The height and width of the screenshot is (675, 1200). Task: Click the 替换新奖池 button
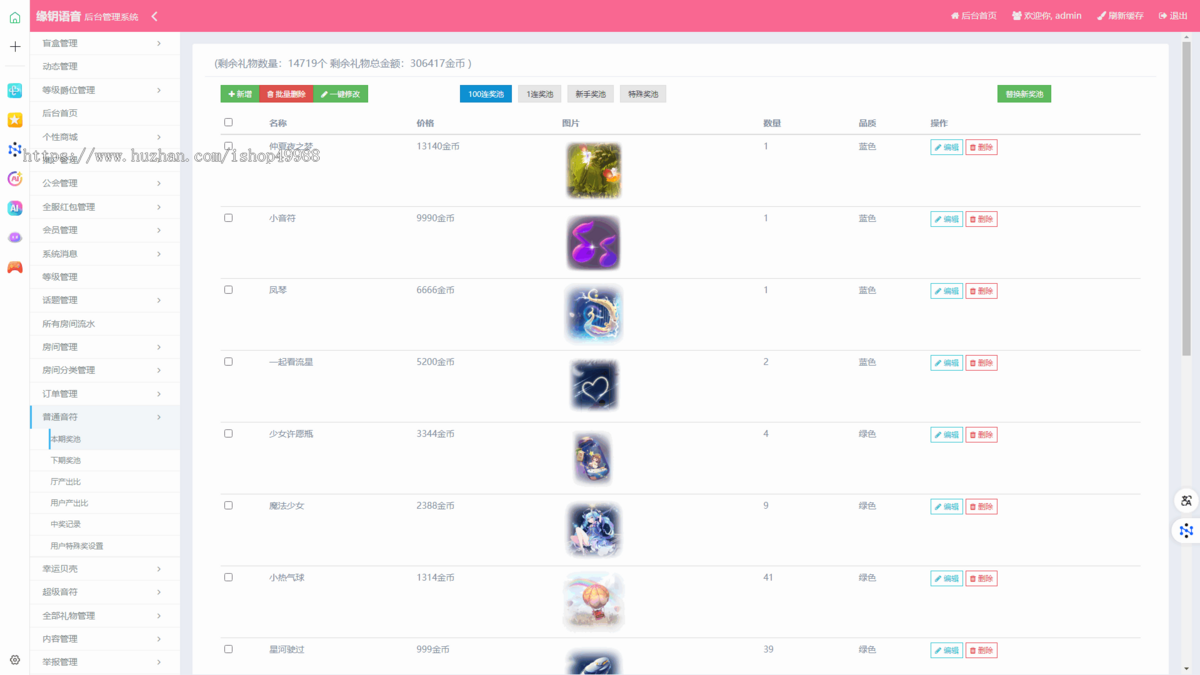point(1024,94)
